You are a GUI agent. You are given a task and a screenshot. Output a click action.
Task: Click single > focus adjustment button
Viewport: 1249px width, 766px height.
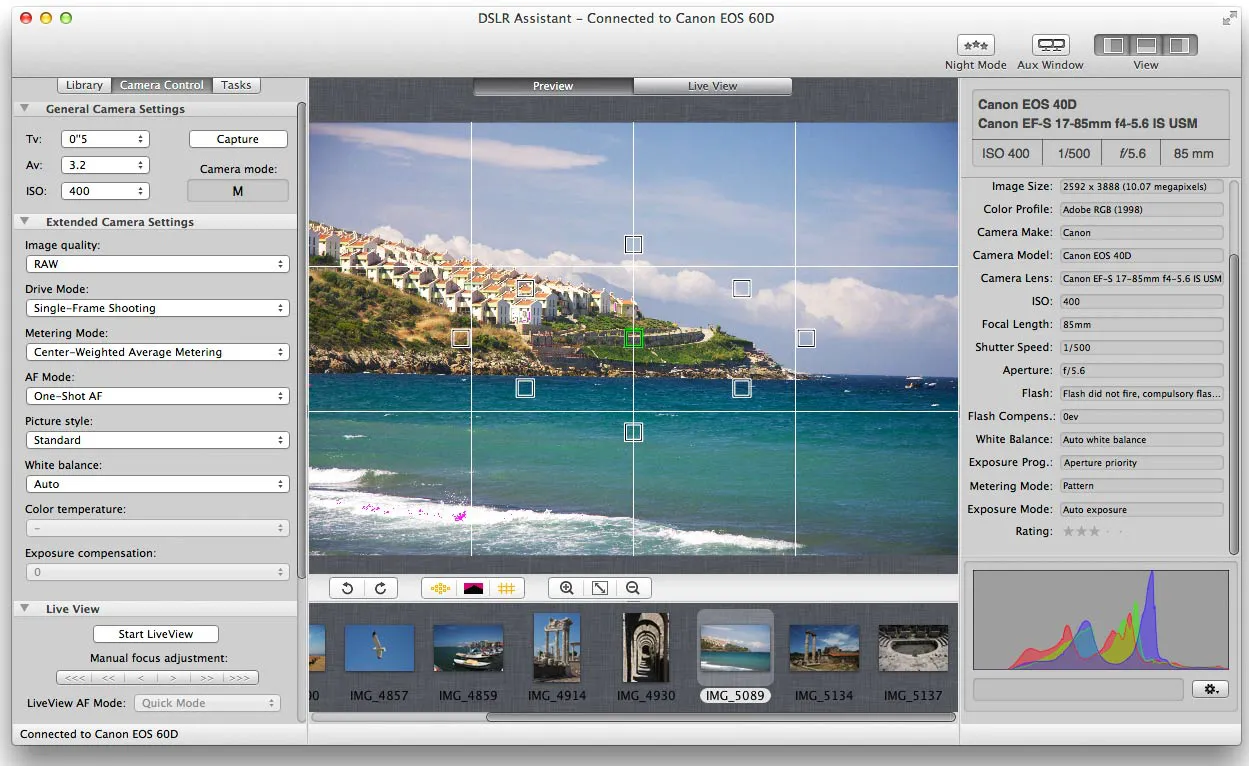[x=174, y=678]
